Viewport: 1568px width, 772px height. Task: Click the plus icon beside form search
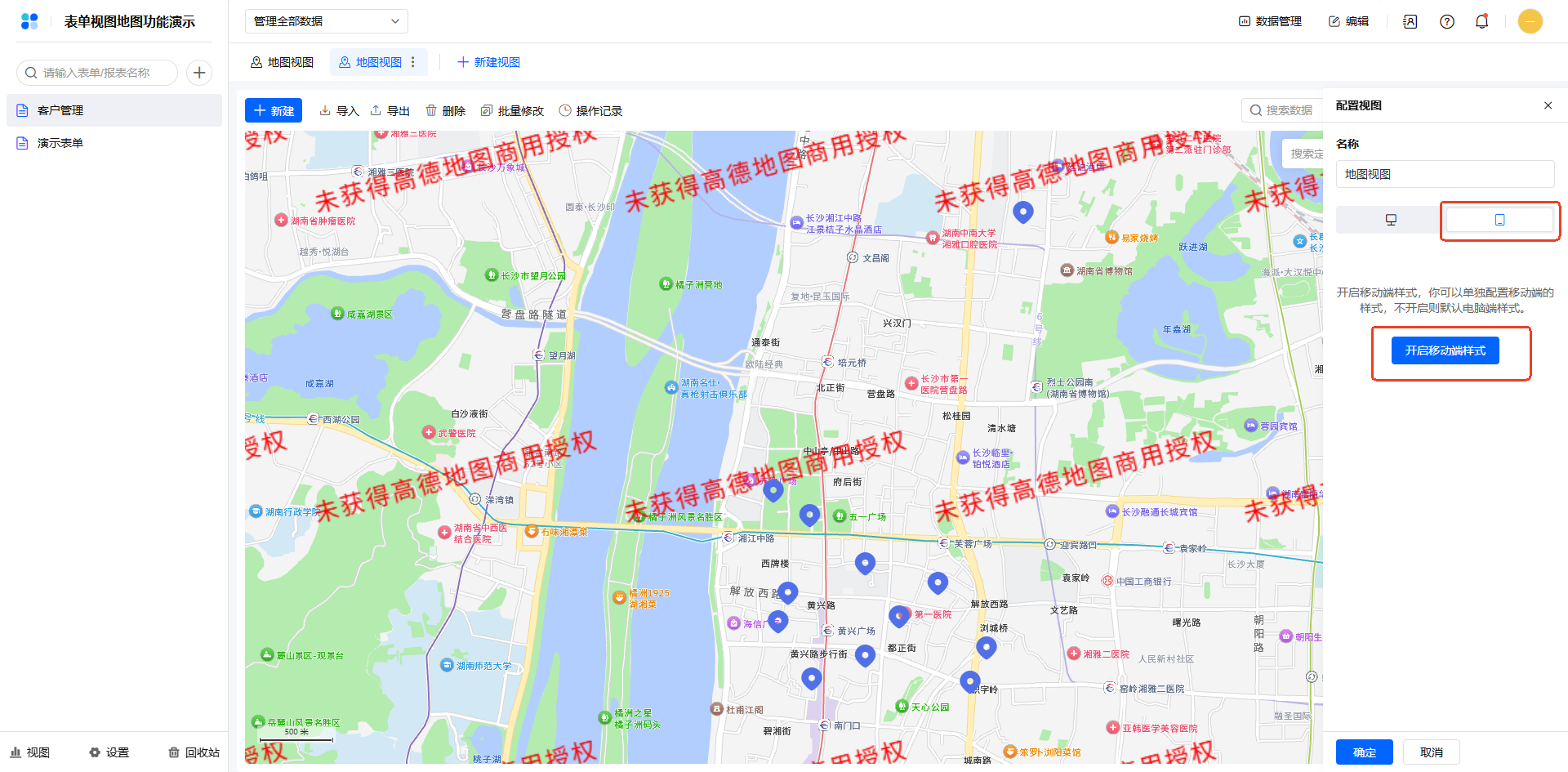[199, 73]
